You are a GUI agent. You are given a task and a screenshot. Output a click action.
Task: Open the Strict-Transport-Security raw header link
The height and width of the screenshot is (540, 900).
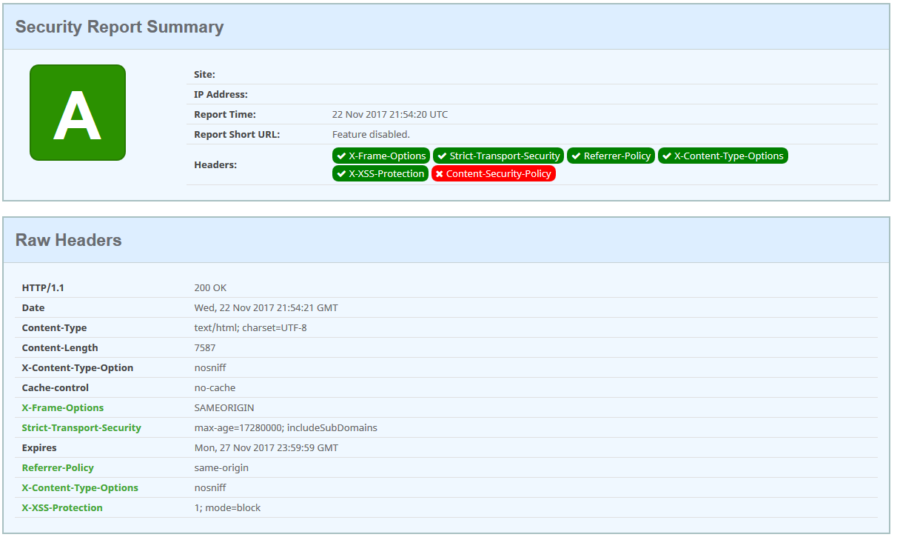click(x=82, y=428)
